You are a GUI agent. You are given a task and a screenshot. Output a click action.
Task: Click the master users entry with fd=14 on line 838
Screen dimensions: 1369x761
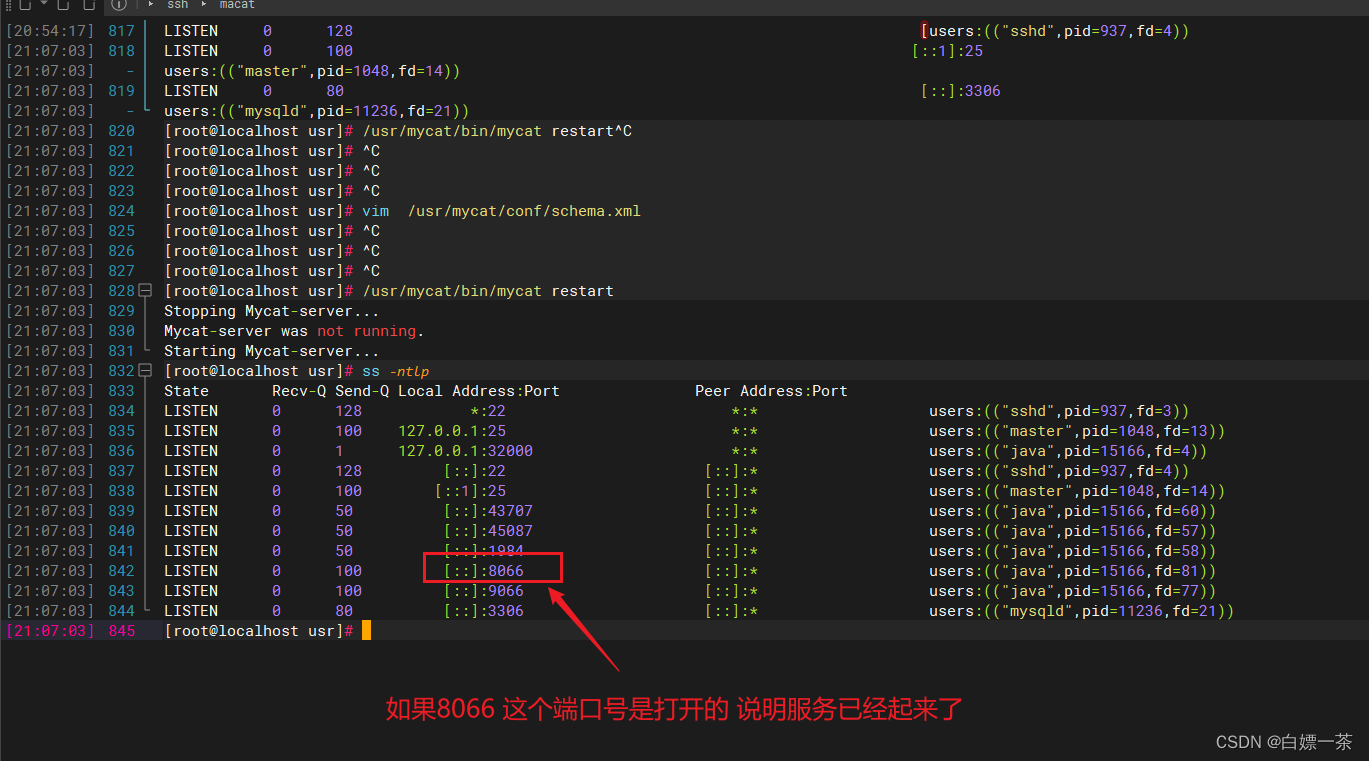1077,491
